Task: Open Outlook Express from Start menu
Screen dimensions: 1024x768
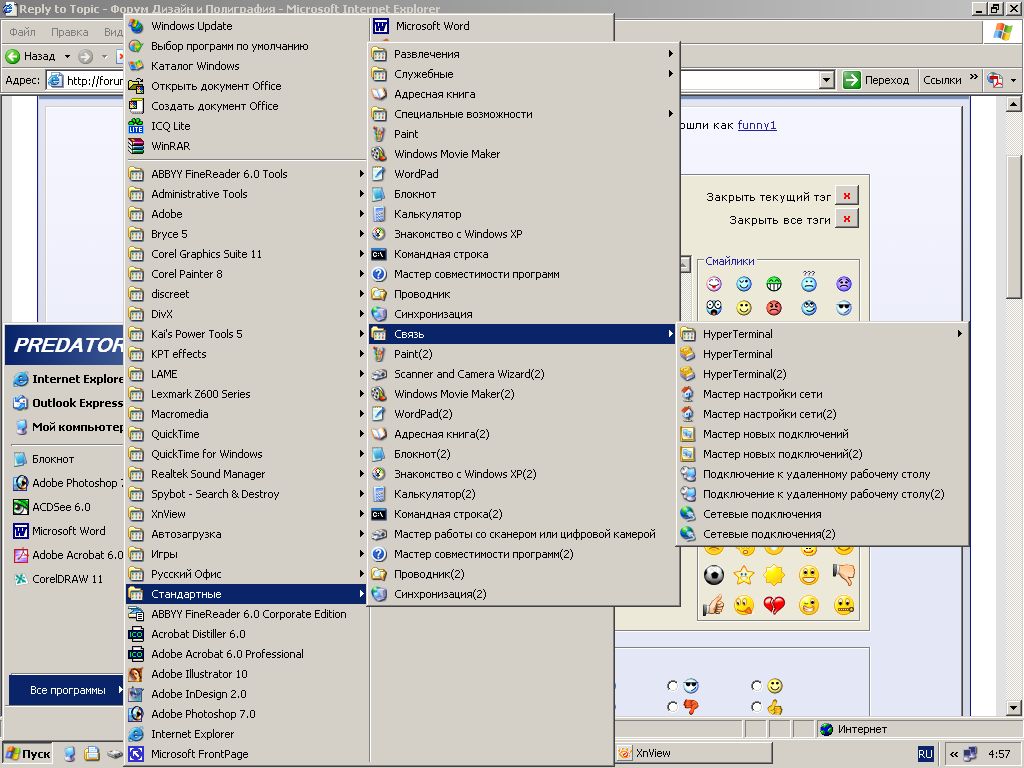Action: pos(68,403)
